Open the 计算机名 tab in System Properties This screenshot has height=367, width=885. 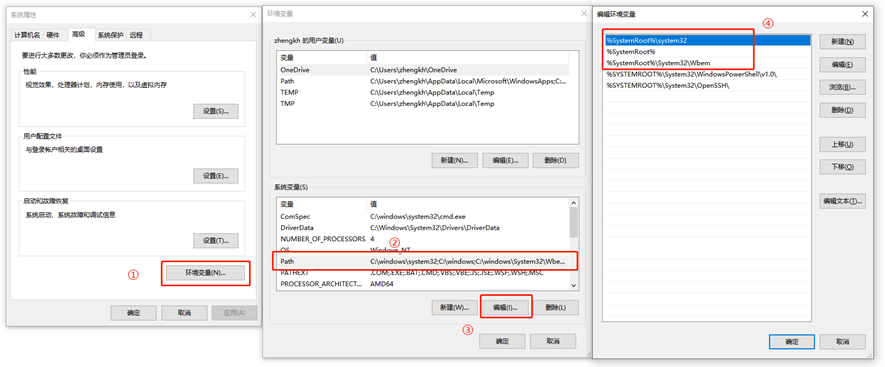click(x=27, y=35)
